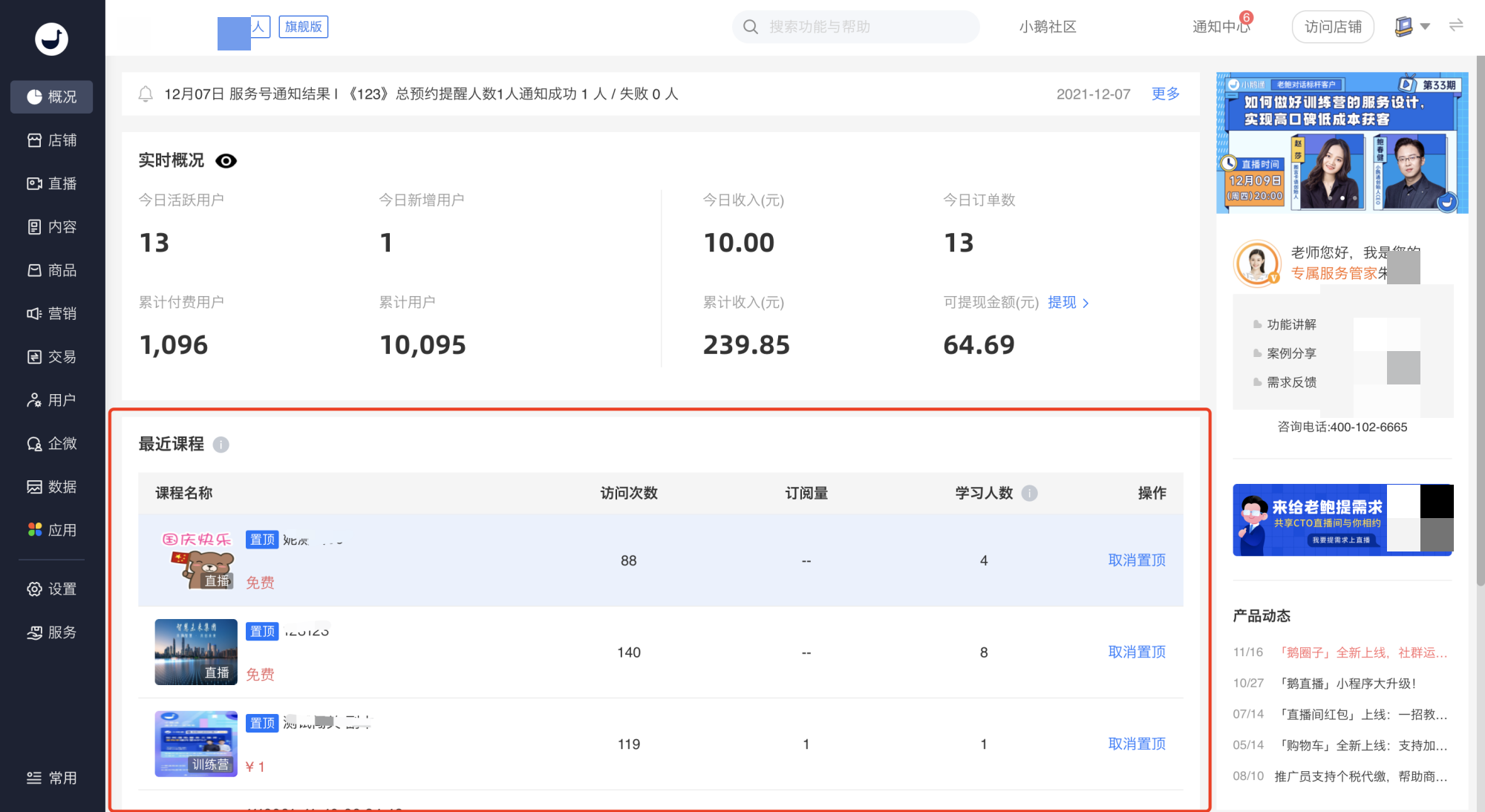This screenshot has height=812, width=1485.
Task: Click 置顶 tag on the 140-visit course
Action: tap(262, 632)
